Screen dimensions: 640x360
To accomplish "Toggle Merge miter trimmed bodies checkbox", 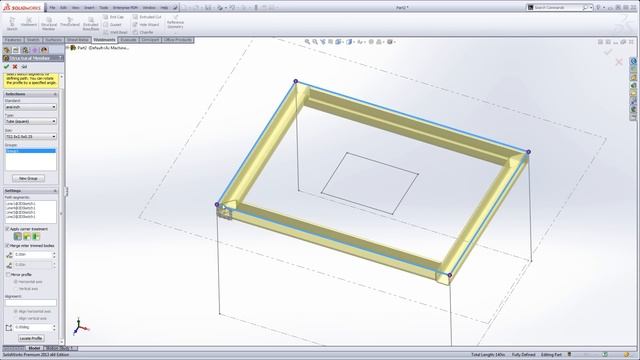I will [x=7, y=246].
